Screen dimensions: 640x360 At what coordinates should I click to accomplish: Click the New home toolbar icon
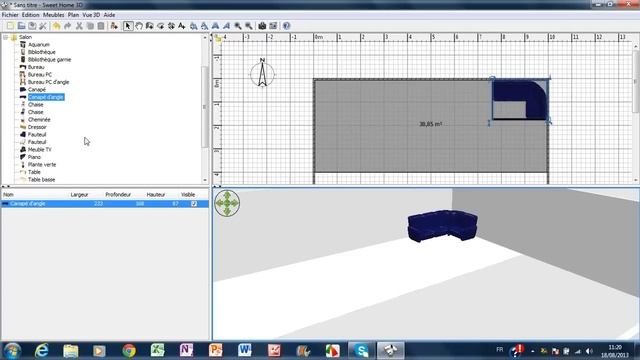10,26
